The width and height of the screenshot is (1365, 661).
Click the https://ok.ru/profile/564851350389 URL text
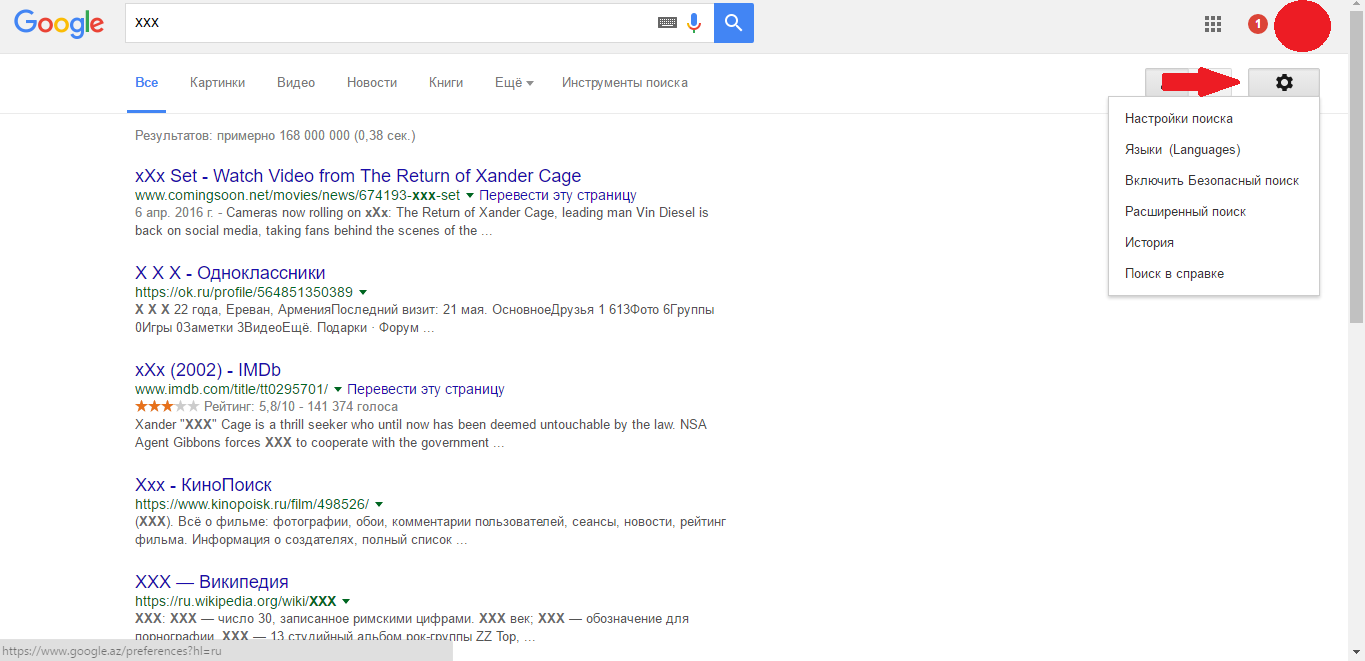tap(244, 292)
